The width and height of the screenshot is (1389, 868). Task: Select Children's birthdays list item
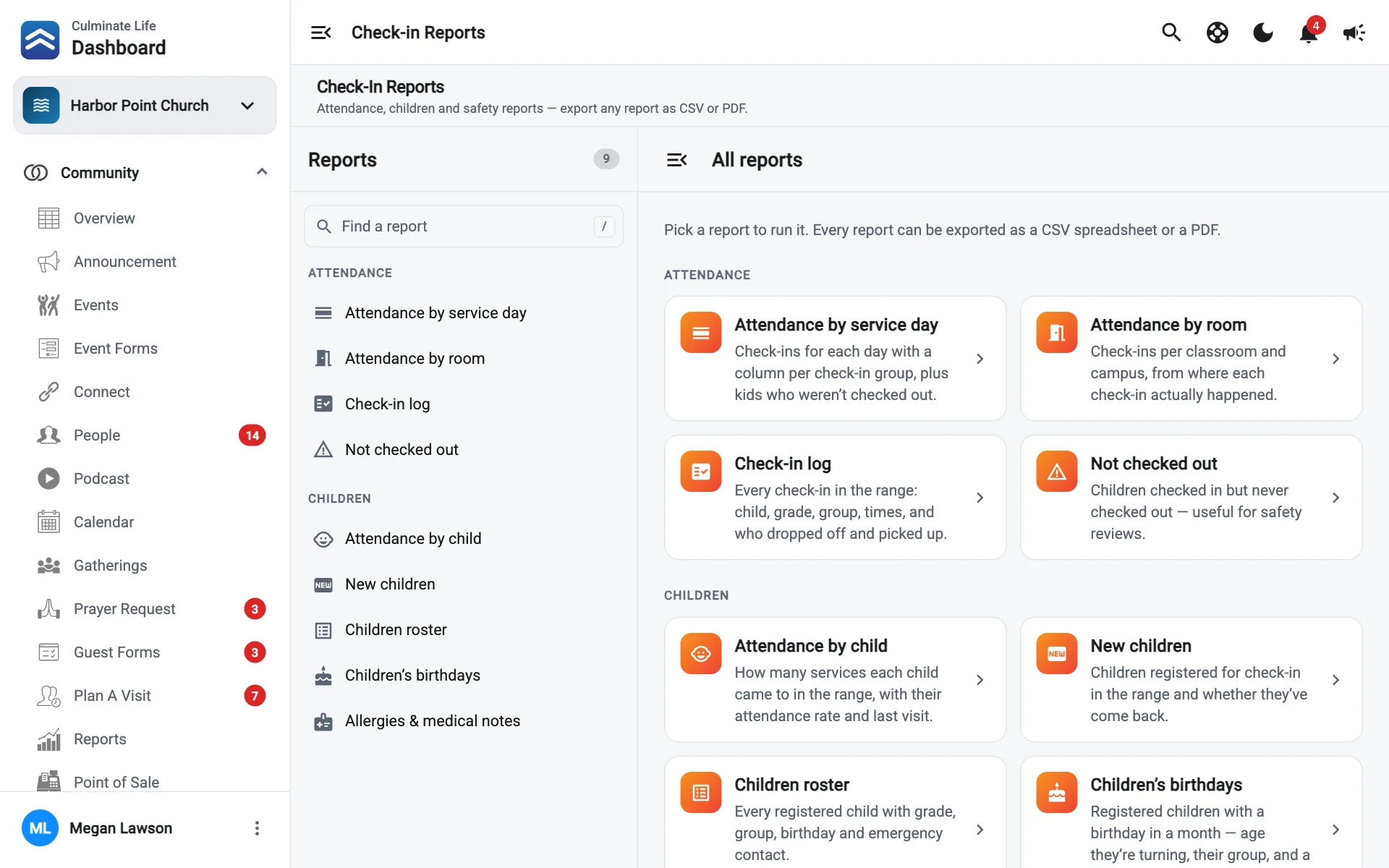(x=464, y=676)
